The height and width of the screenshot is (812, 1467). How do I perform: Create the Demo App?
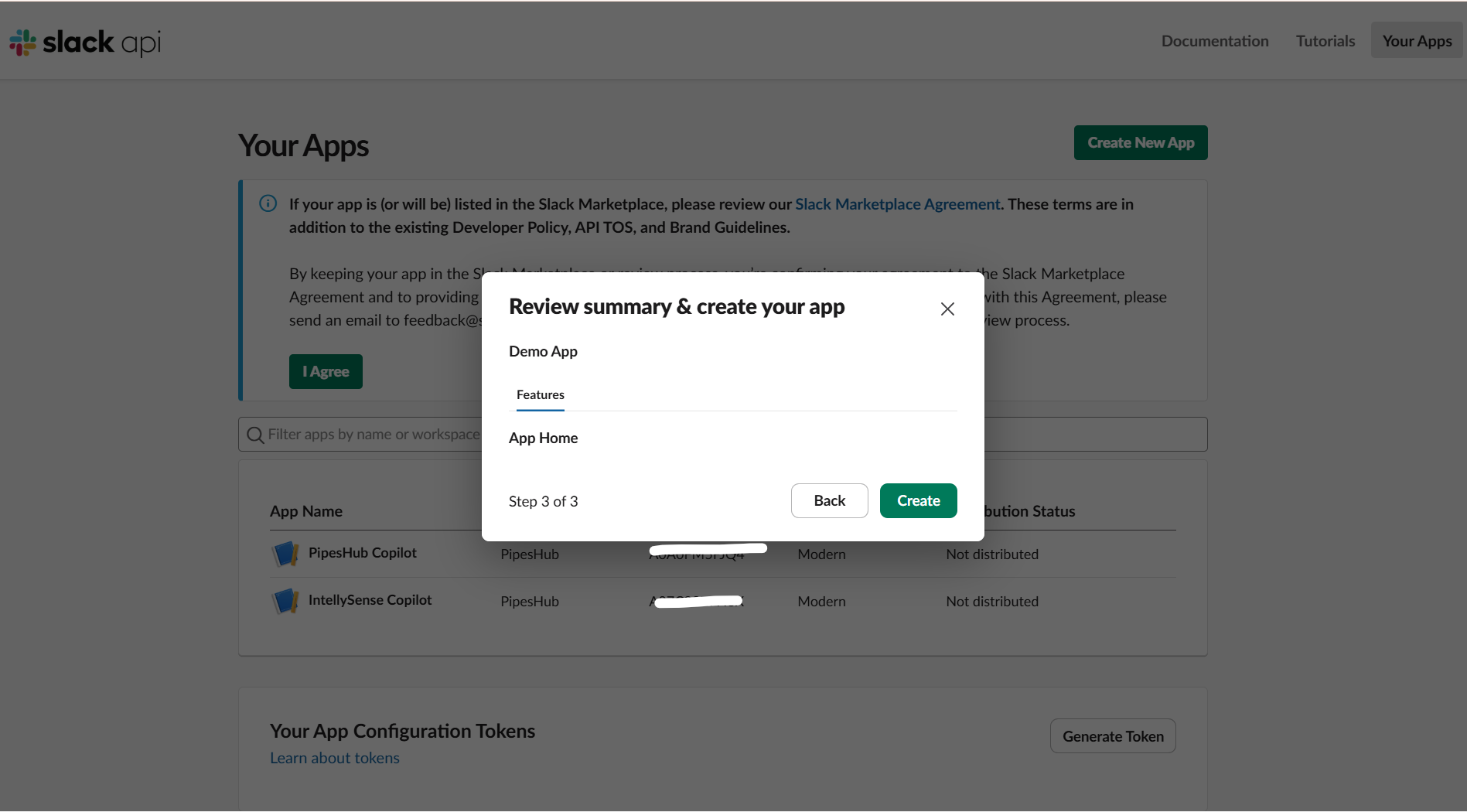coord(918,500)
